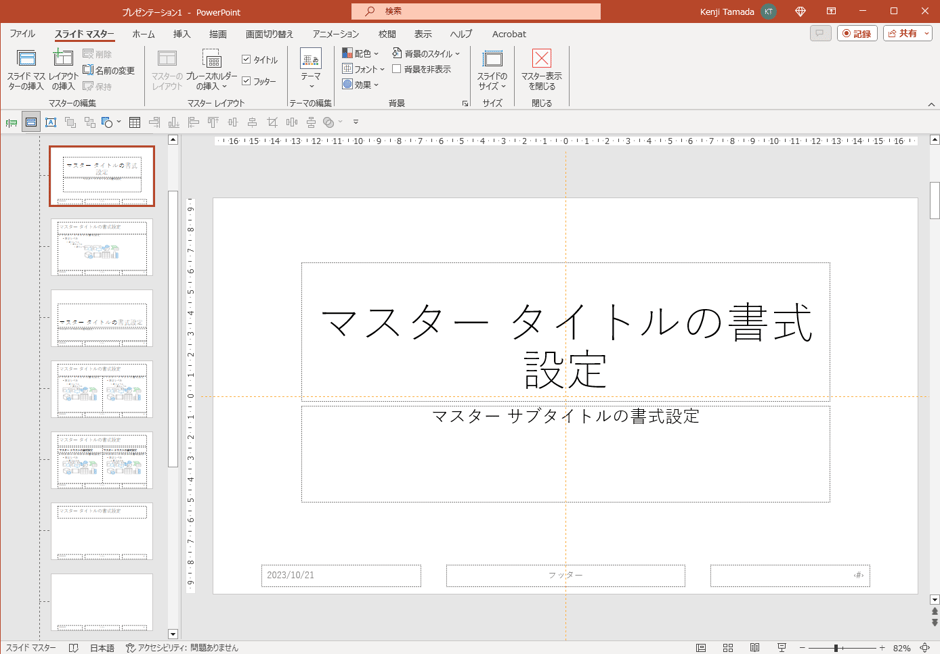Select the first slide master thumbnail

(x=101, y=176)
